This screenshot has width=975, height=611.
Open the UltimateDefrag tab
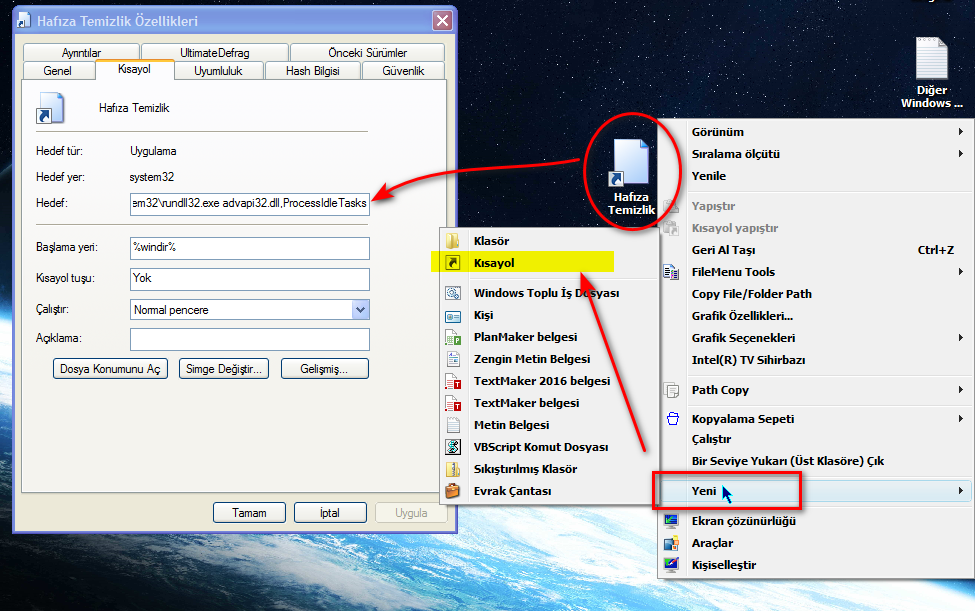click(x=215, y=53)
